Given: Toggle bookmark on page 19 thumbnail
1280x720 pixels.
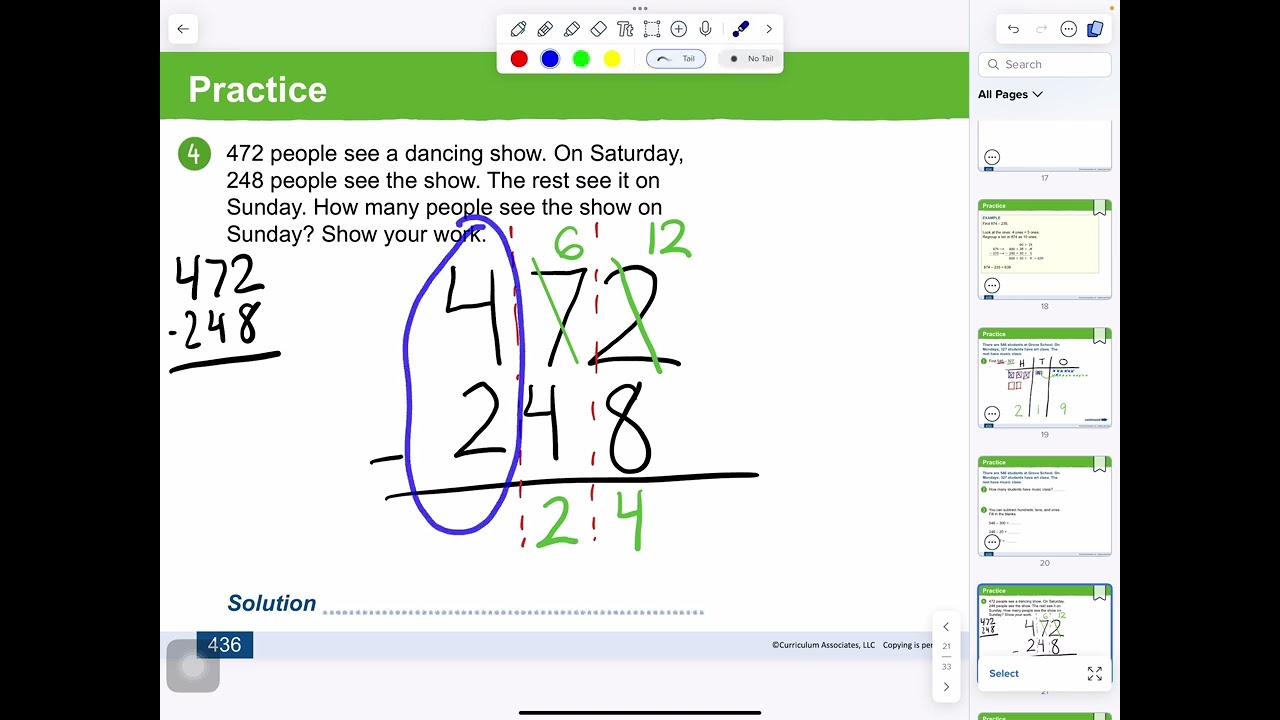Looking at the screenshot, I should pyautogui.click(x=1100, y=336).
